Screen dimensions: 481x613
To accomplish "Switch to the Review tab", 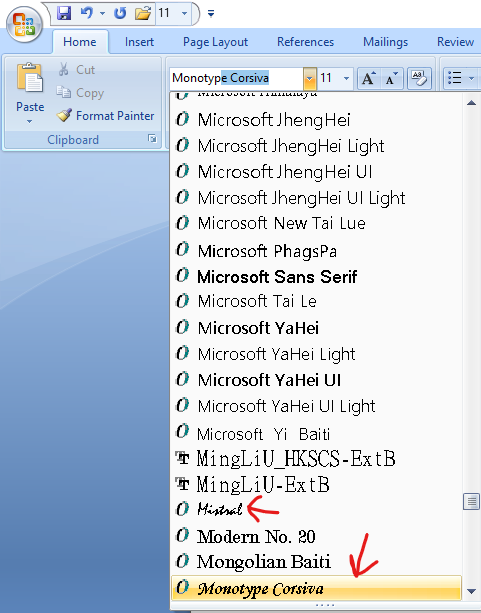I will (455, 42).
